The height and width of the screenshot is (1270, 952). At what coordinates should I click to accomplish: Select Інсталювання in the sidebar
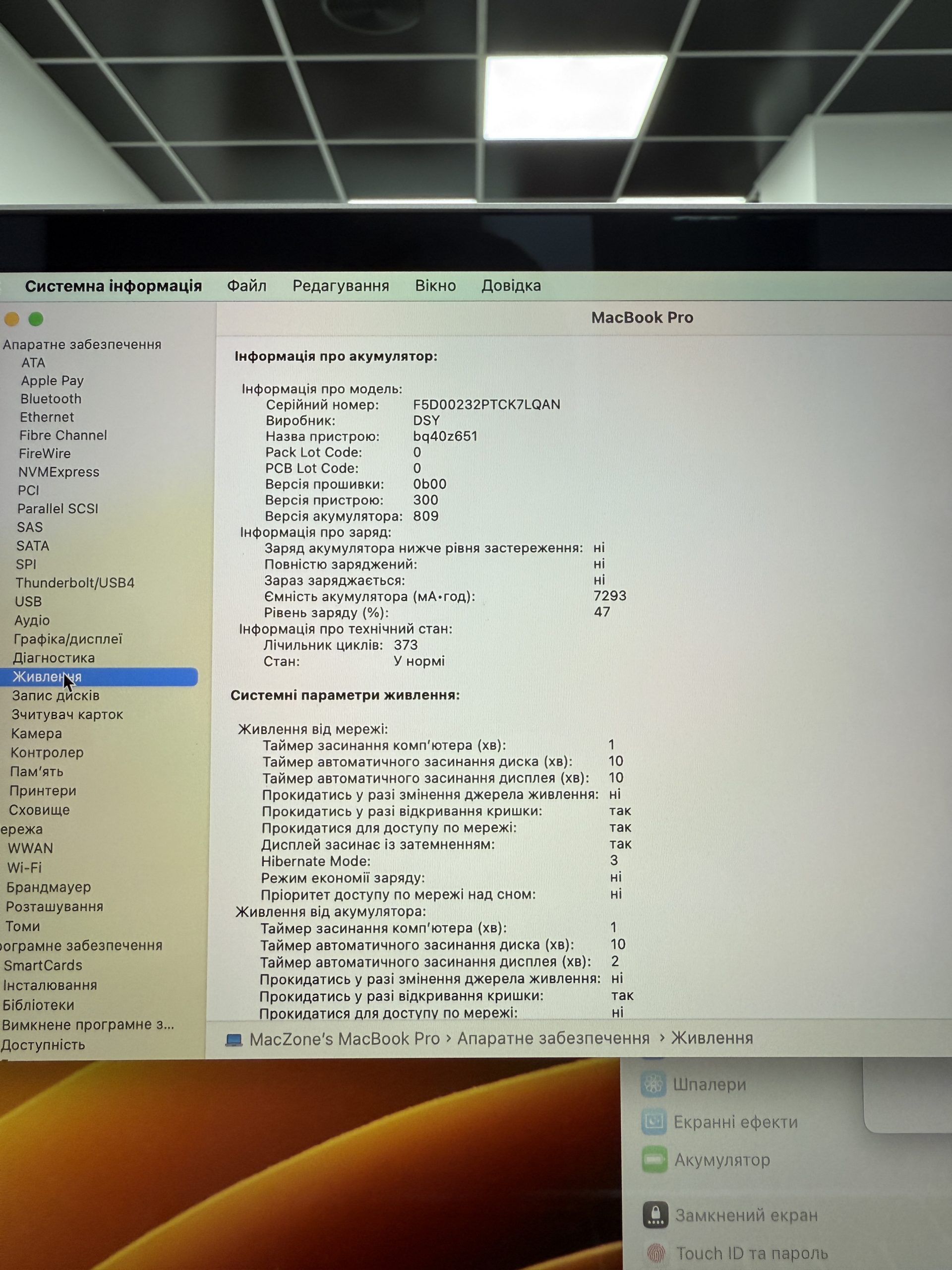coord(50,985)
